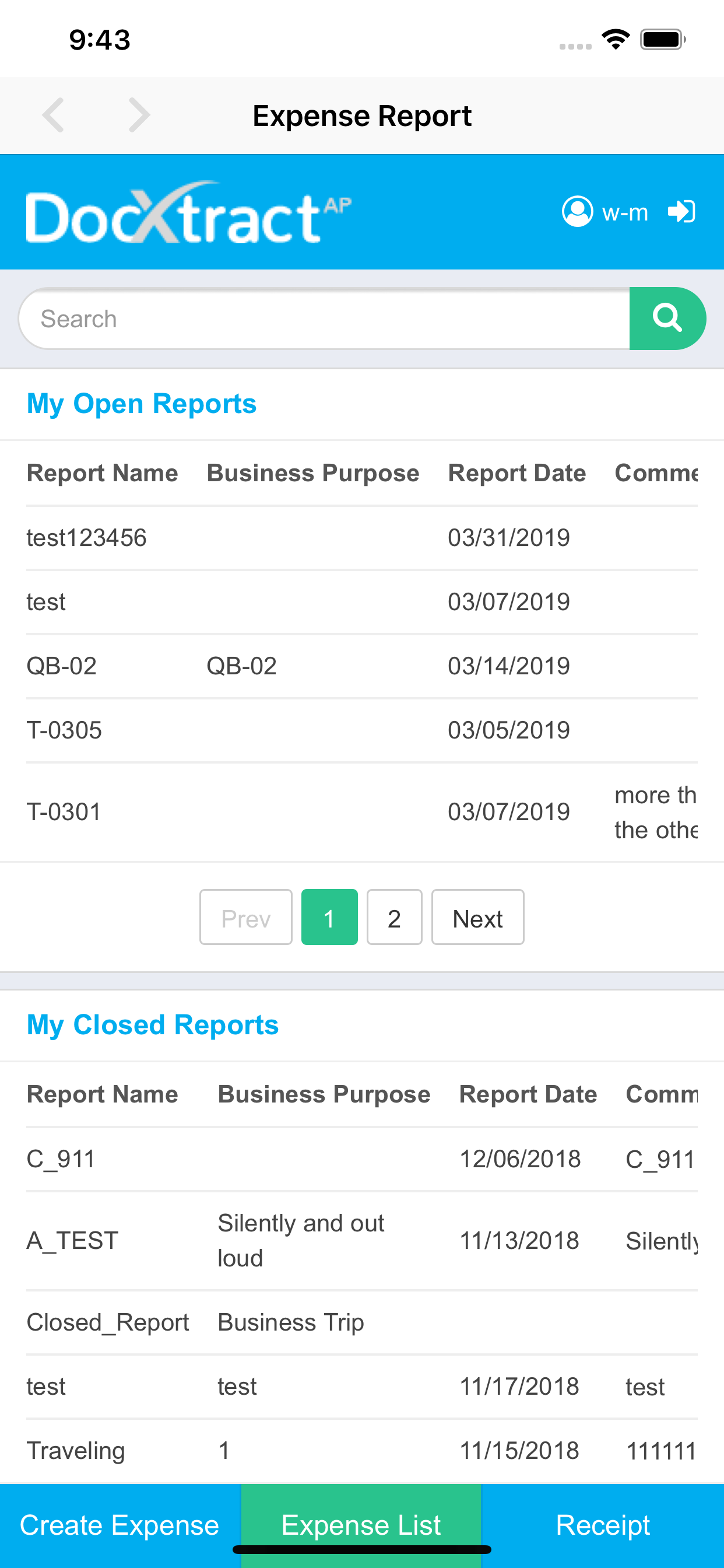Tap the browser back arrow
The height and width of the screenshot is (1568, 724).
53,115
